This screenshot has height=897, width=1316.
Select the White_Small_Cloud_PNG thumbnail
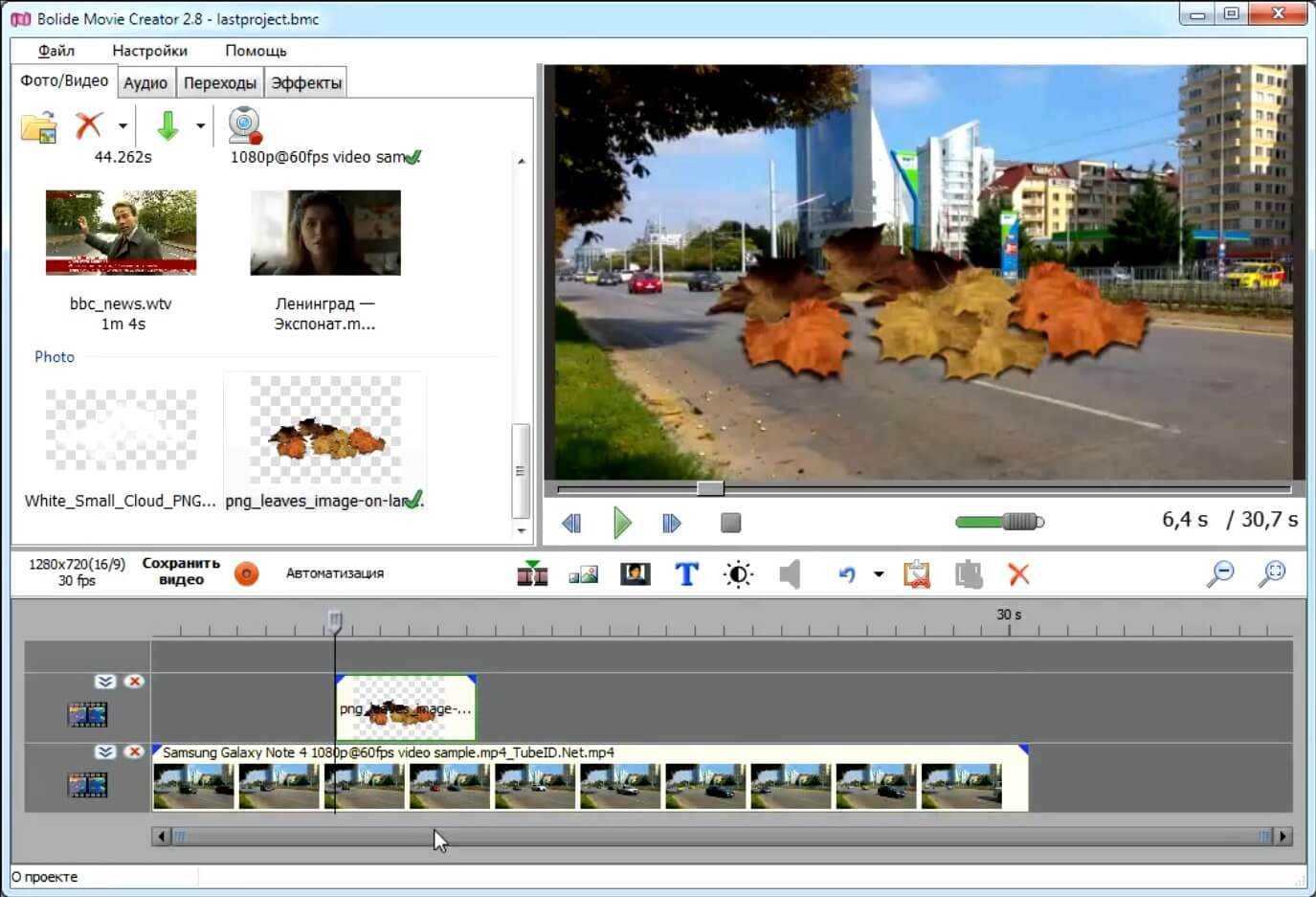[122, 430]
